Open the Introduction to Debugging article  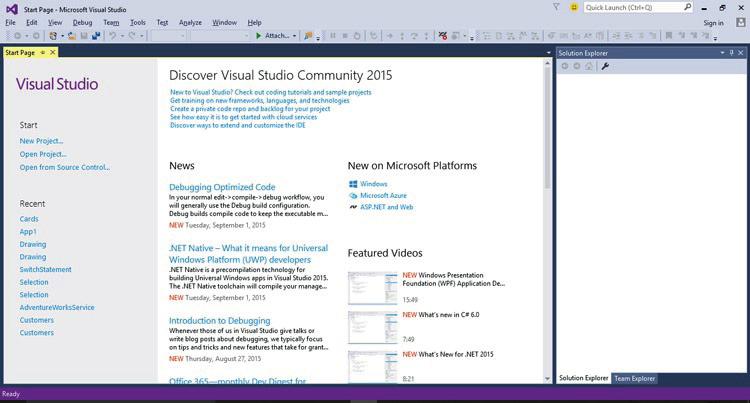(220, 321)
